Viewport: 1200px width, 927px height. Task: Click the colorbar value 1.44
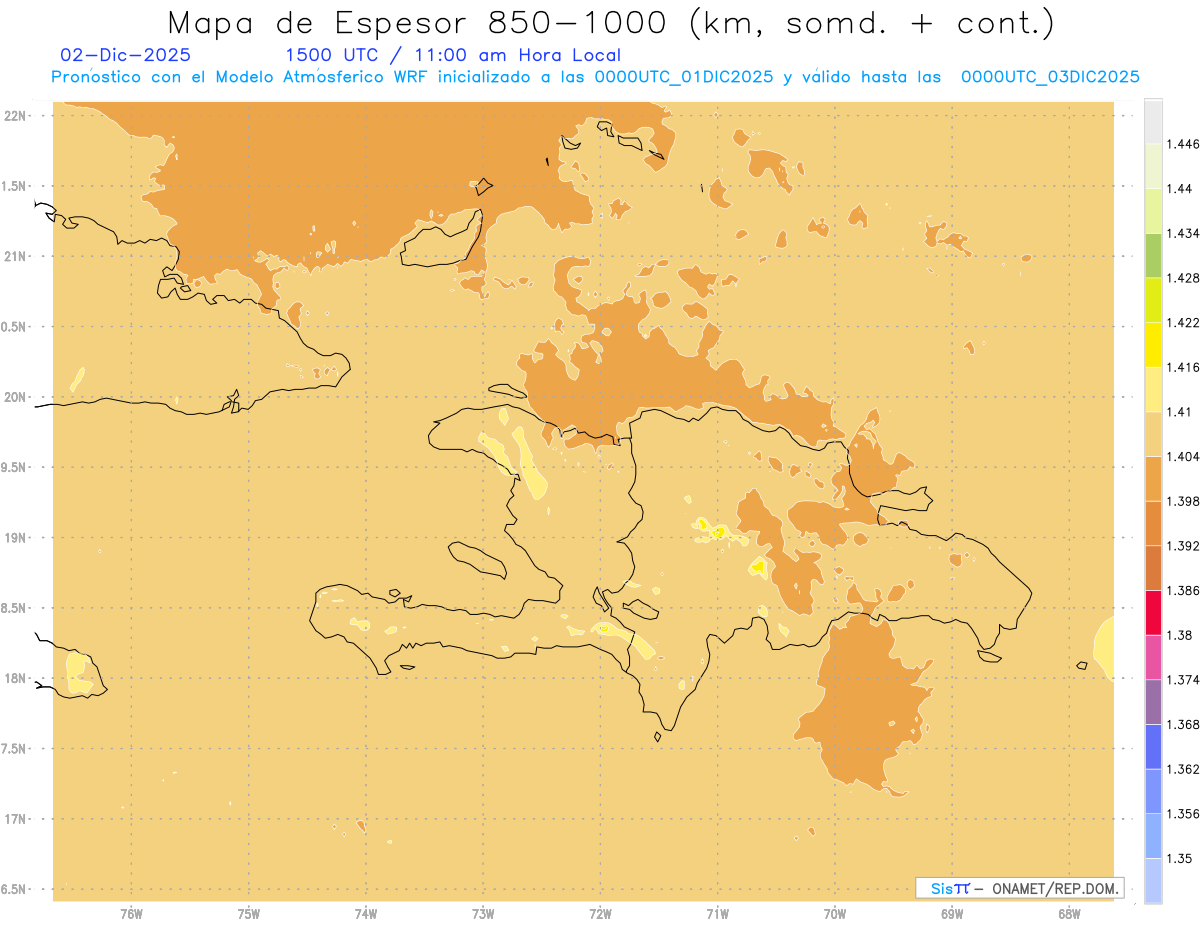[1180, 188]
